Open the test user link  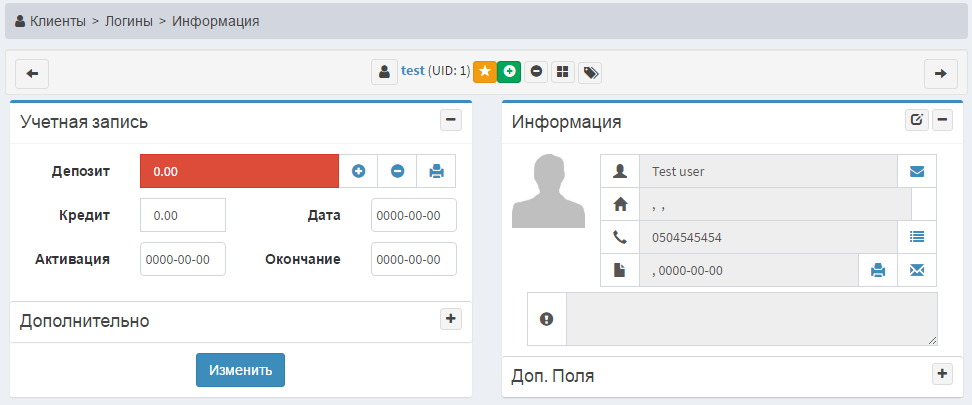coord(412,71)
